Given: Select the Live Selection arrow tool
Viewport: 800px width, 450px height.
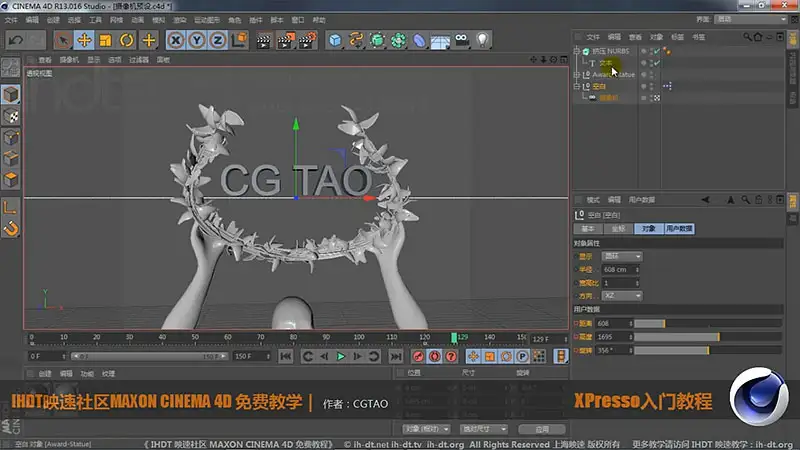Looking at the screenshot, I should 63,40.
